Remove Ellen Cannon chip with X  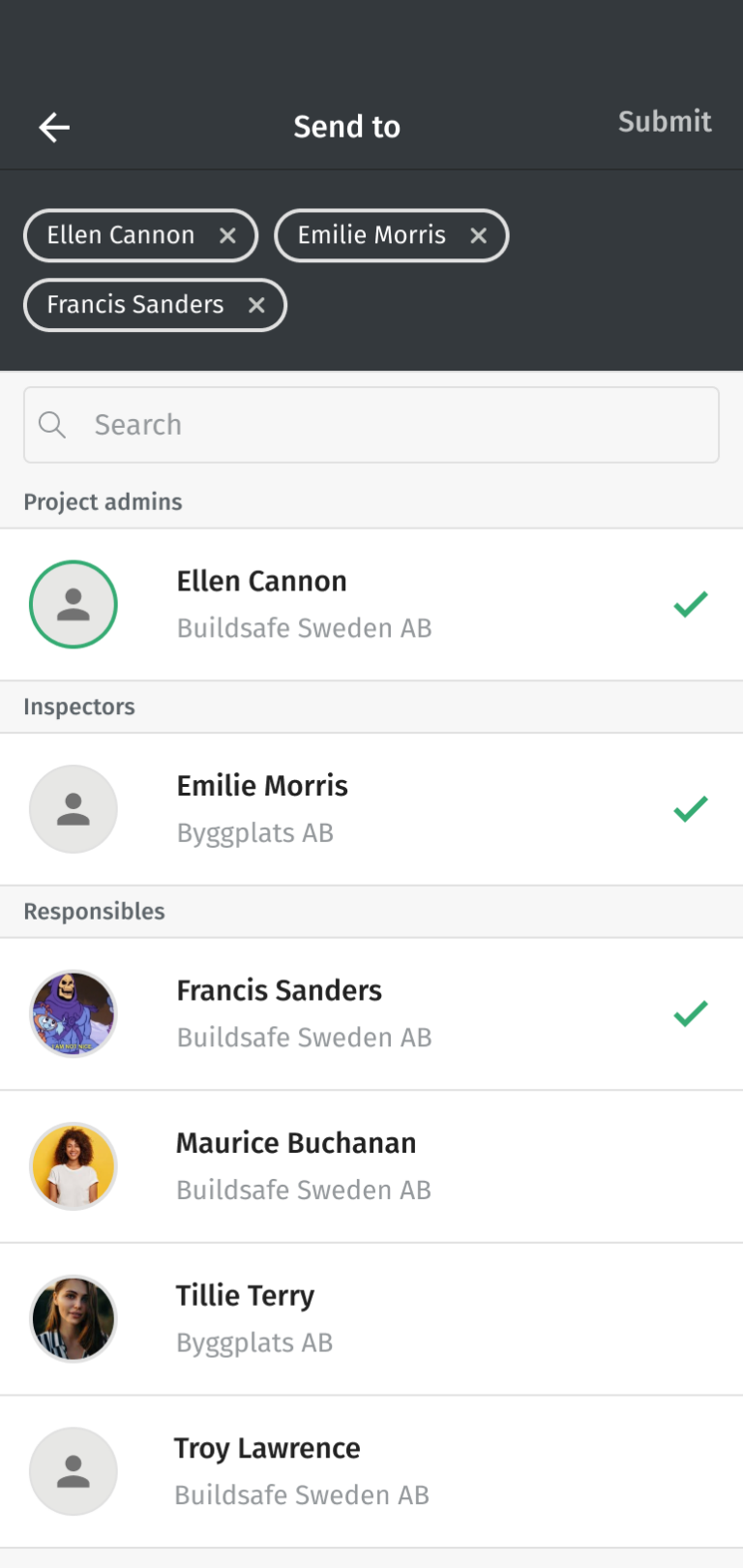click(227, 235)
